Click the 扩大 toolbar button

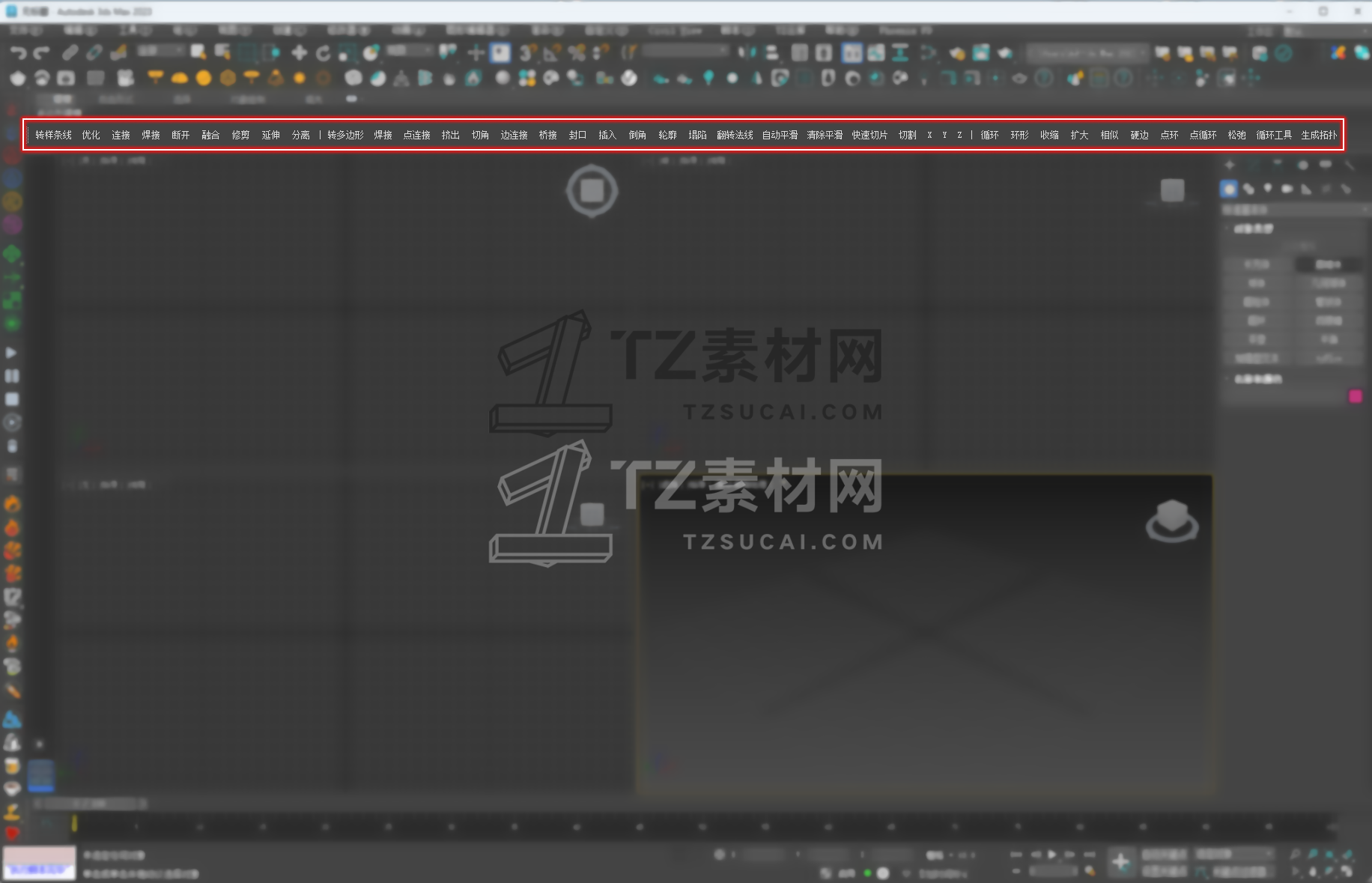[x=1080, y=136]
